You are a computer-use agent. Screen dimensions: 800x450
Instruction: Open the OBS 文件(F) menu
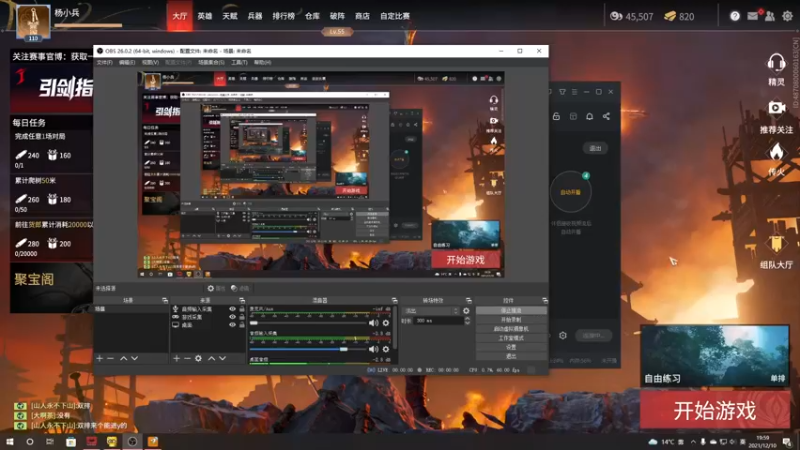pos(105,62)
